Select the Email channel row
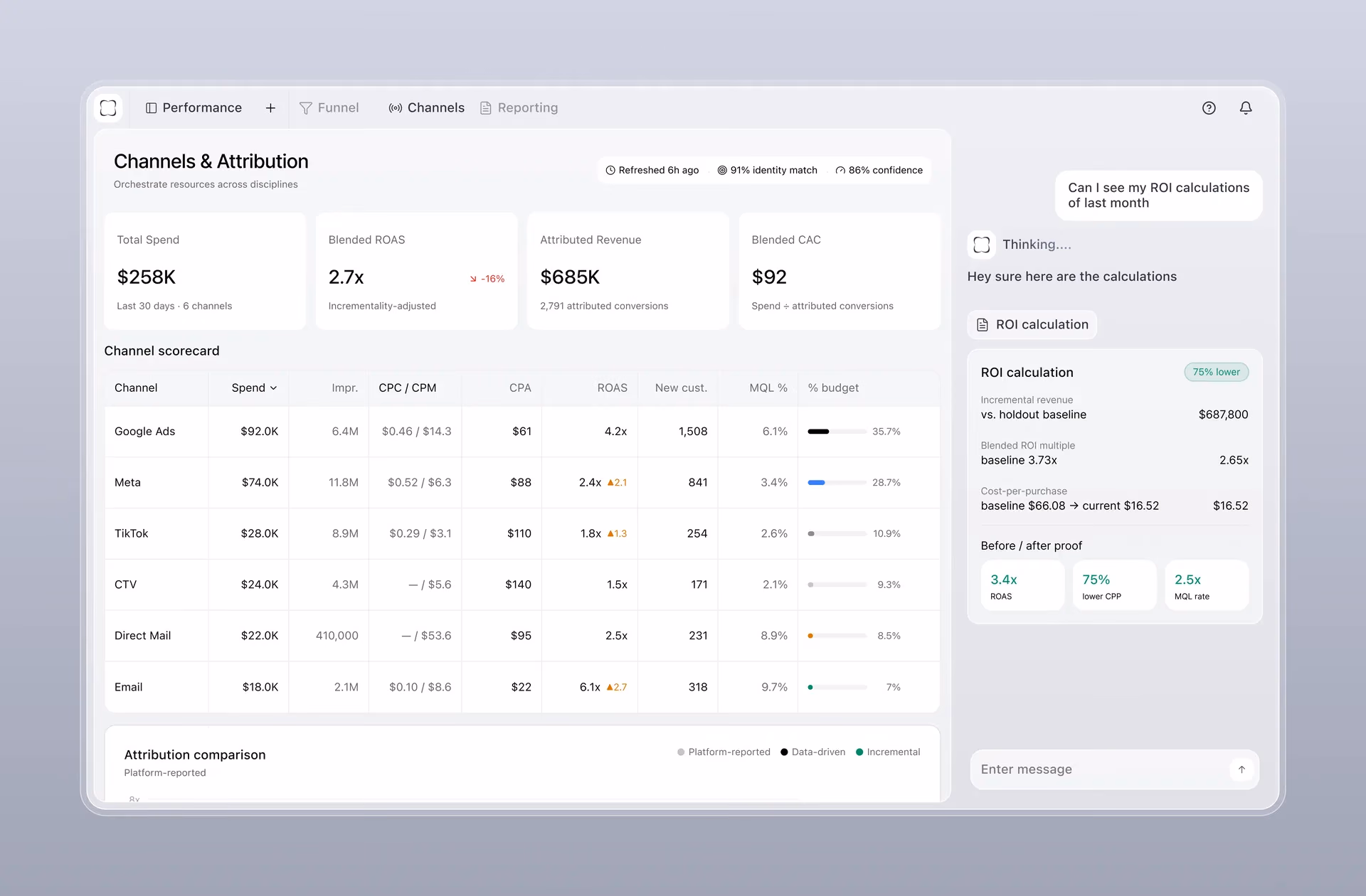1366x896 pixels. [522, 688]
